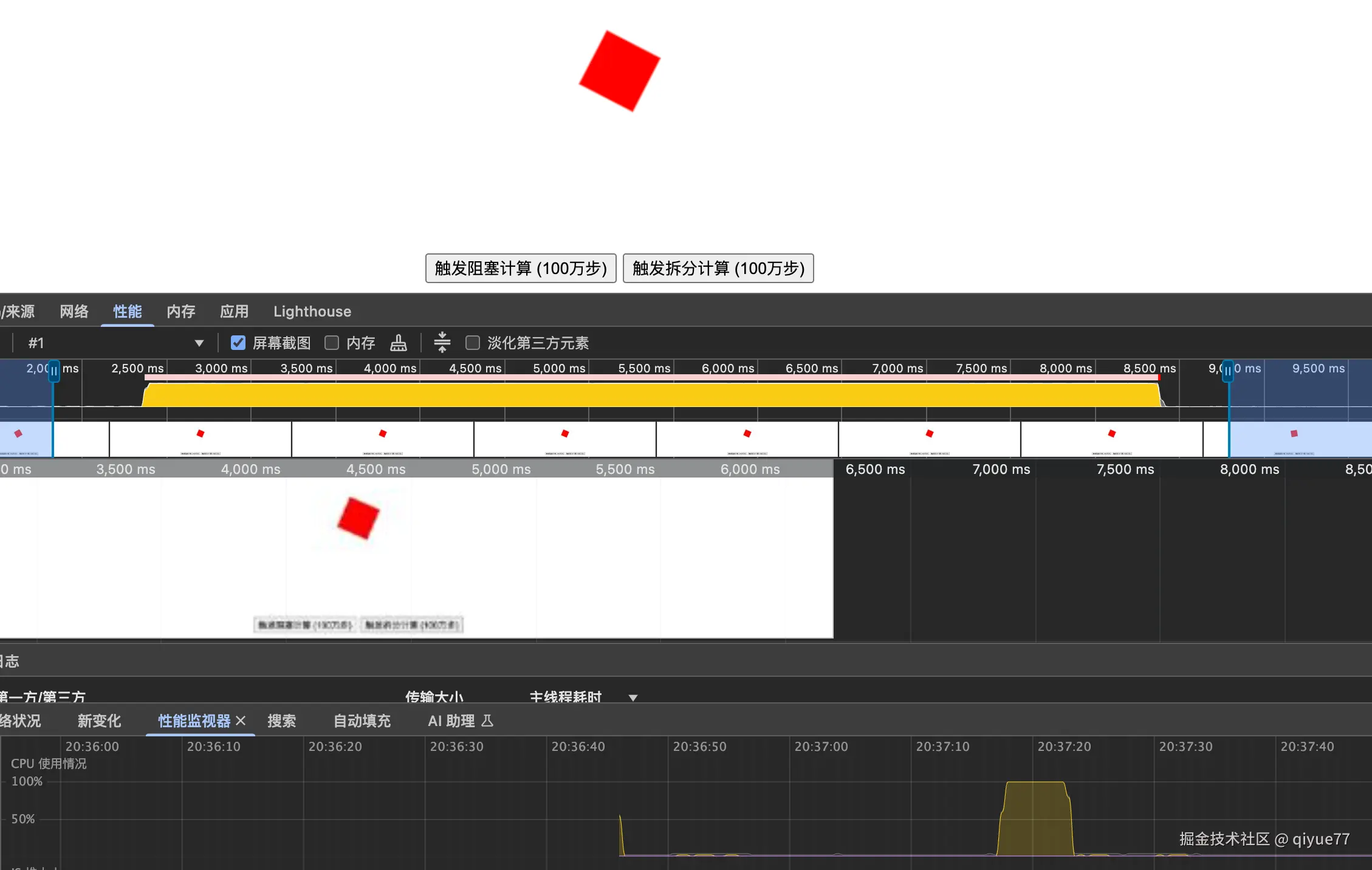The height and width of the screenshot is (870, 1372).
Task: Click the large screenshot preview frame
Action: coord(416,557)
